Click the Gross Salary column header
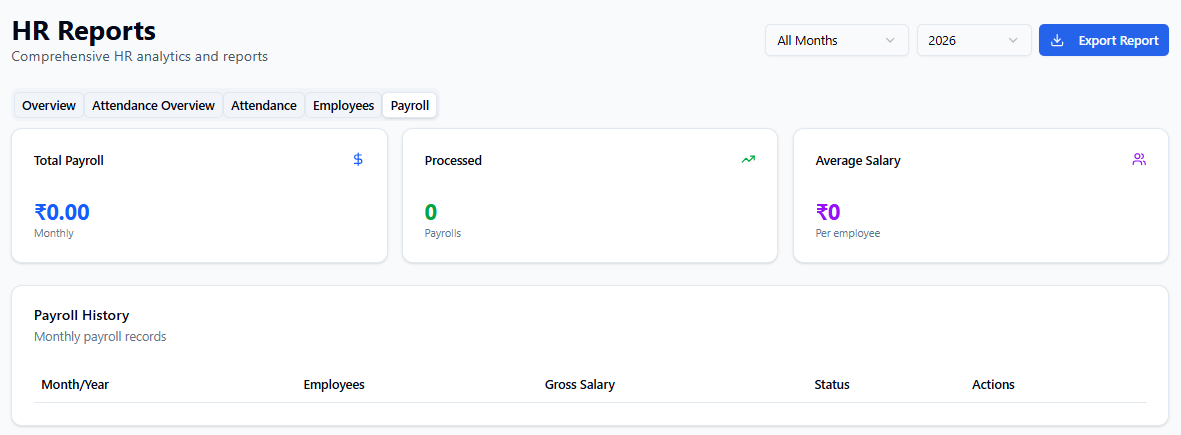 coord(580,385)
